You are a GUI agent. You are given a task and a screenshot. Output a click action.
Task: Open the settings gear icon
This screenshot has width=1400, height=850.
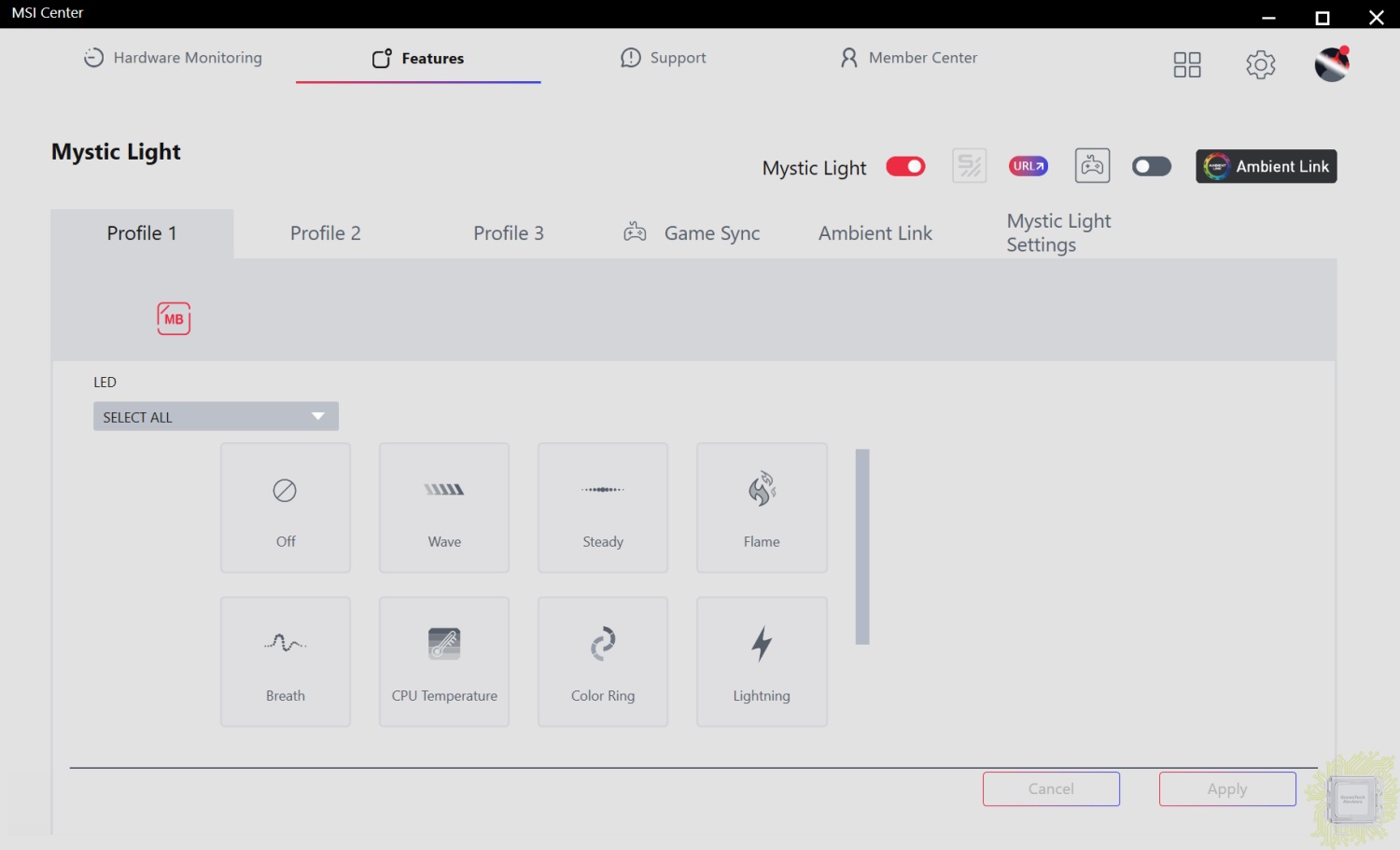[1260, 64]
